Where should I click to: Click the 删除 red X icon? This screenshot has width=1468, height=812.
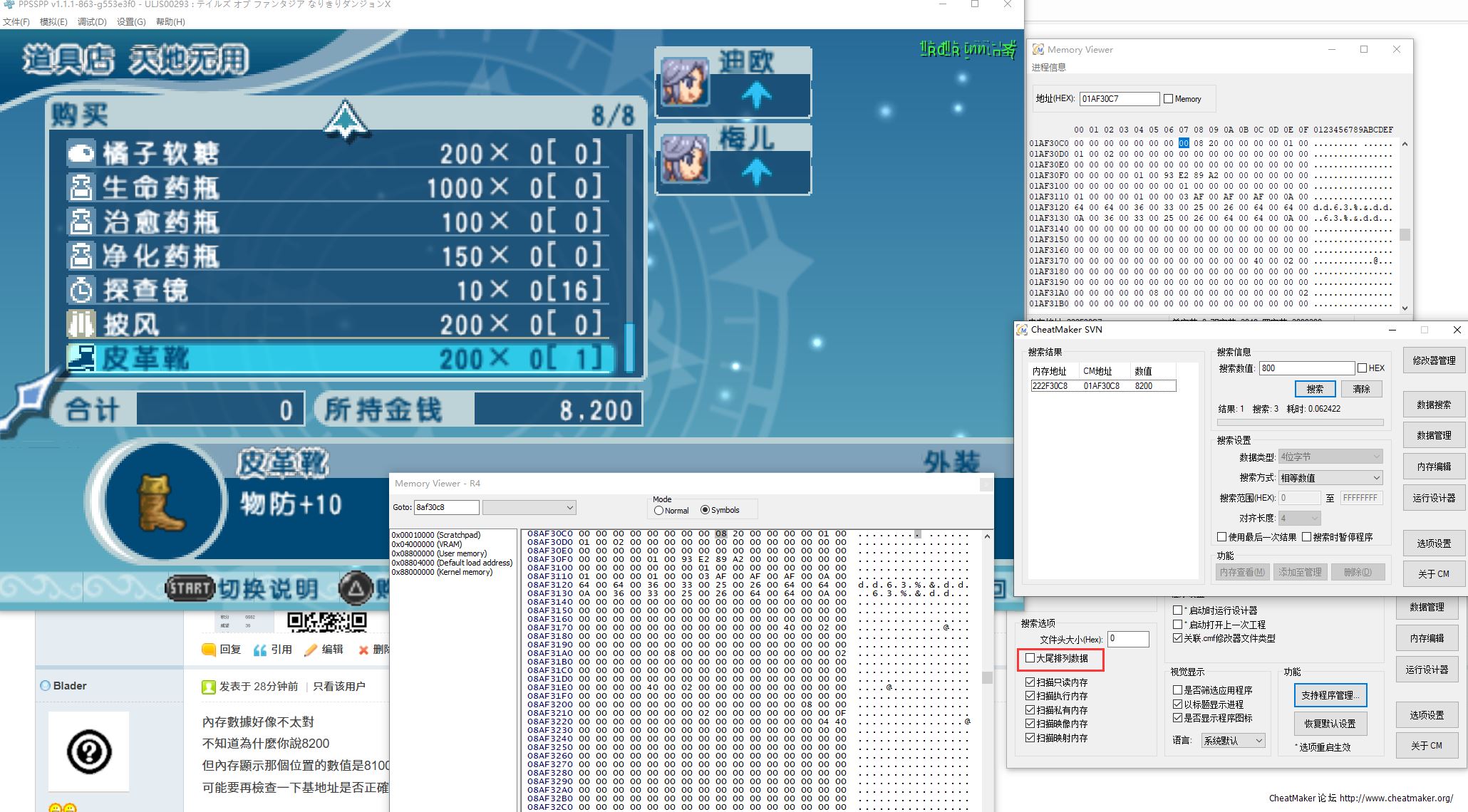363,650
